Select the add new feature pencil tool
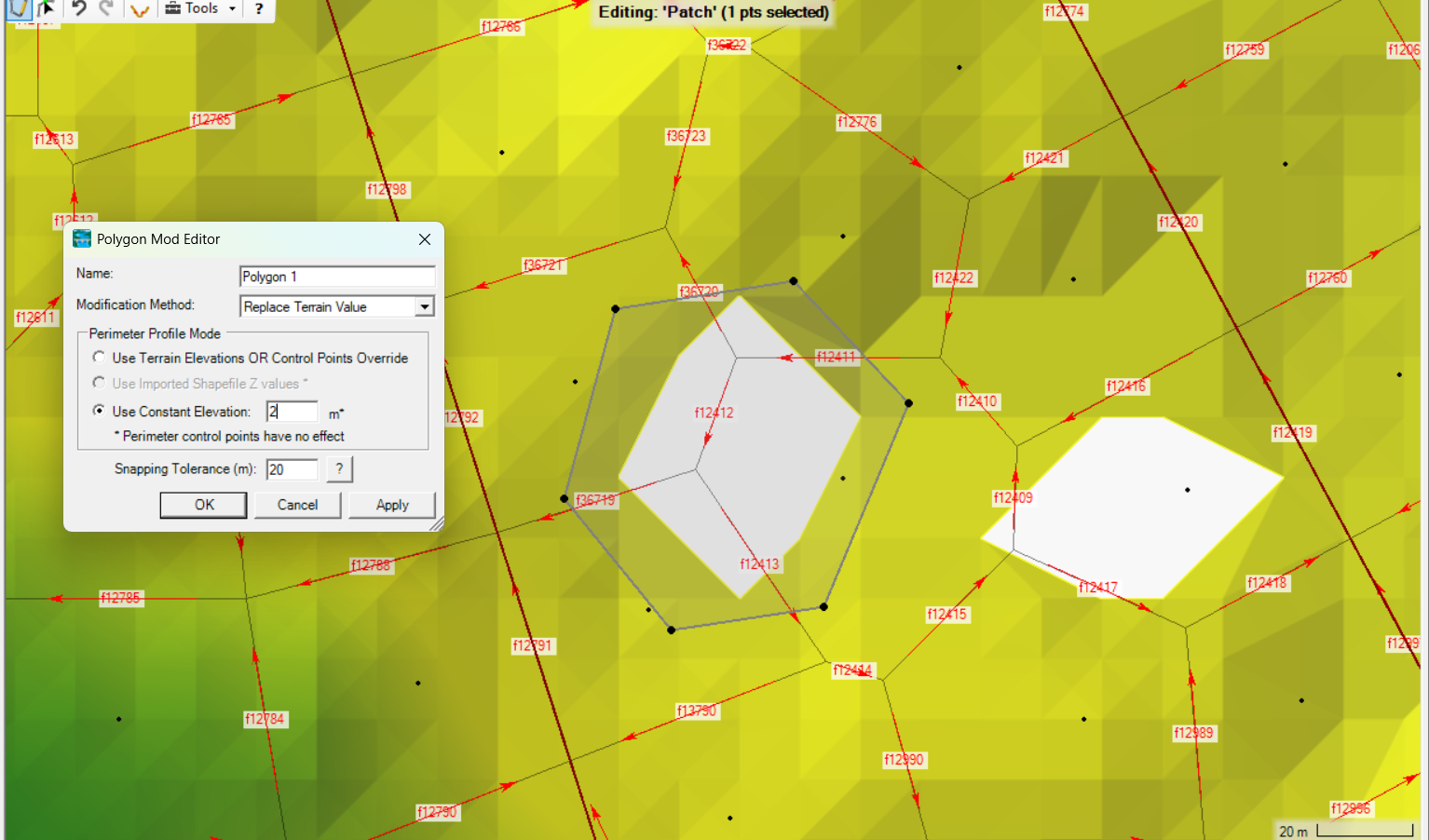The width and height of the screenshot is (1429, 840). pyautogui.click(x=19, y=8)
